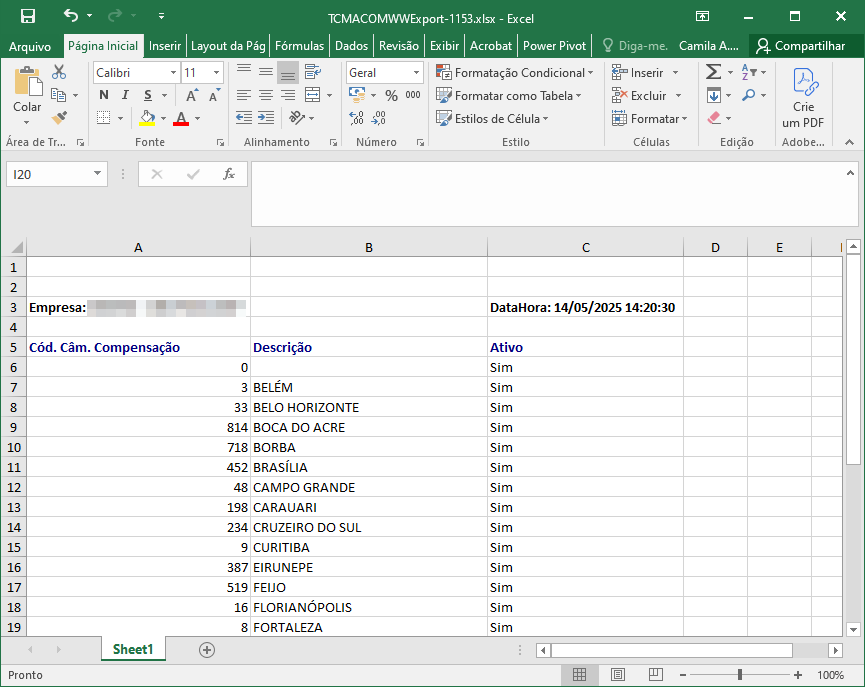
Task: Copy selection with the Copy icon
Action: [x=58, y=95]
